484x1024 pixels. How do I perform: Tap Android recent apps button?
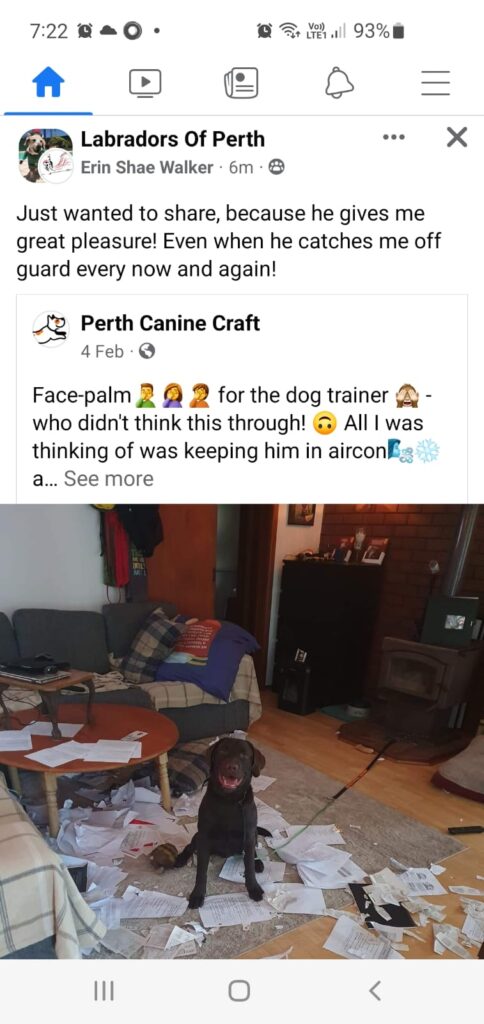(x=102, y=991)
